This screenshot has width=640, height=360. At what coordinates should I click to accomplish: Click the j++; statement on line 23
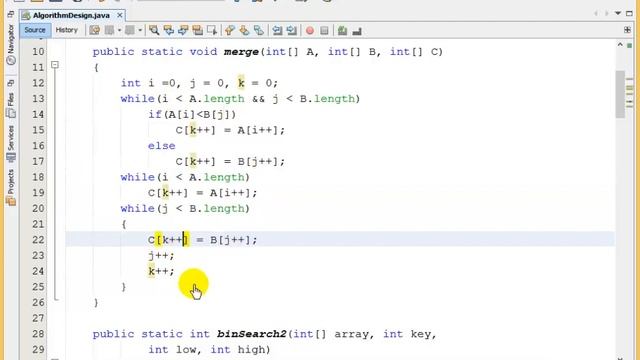click(161, 256)
